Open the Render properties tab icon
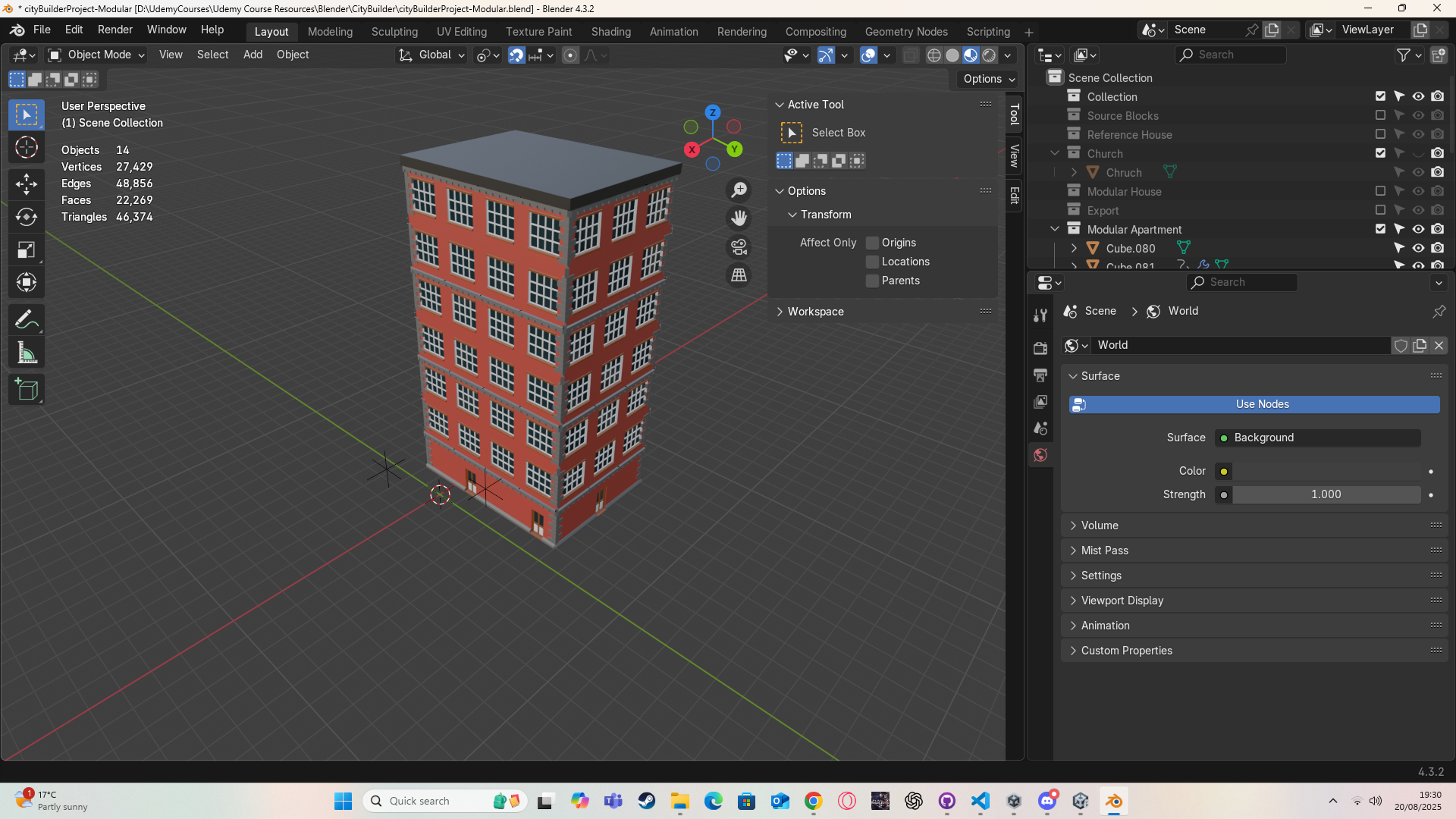Viewport: 1456px width, 819px height. (x=1040, y=348)
